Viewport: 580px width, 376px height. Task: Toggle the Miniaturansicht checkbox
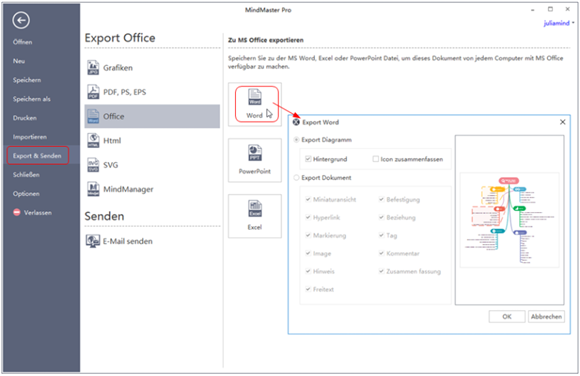(308, 199)
